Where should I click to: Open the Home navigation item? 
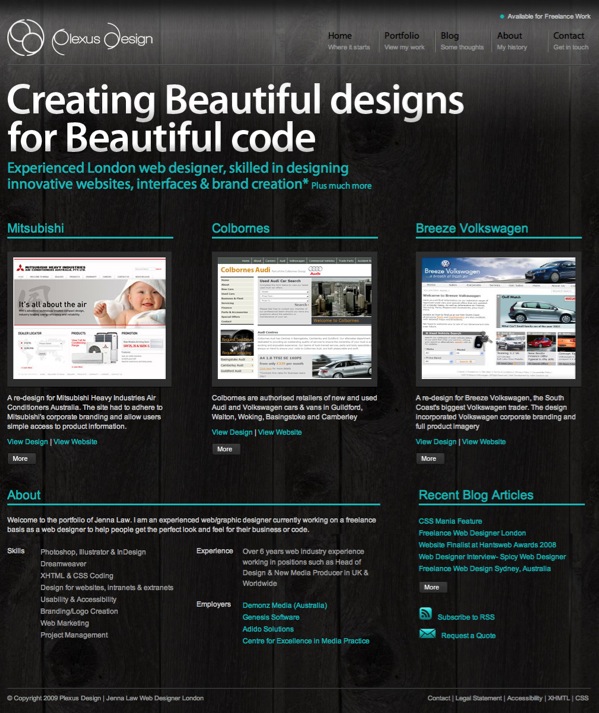tap(349, 40)
